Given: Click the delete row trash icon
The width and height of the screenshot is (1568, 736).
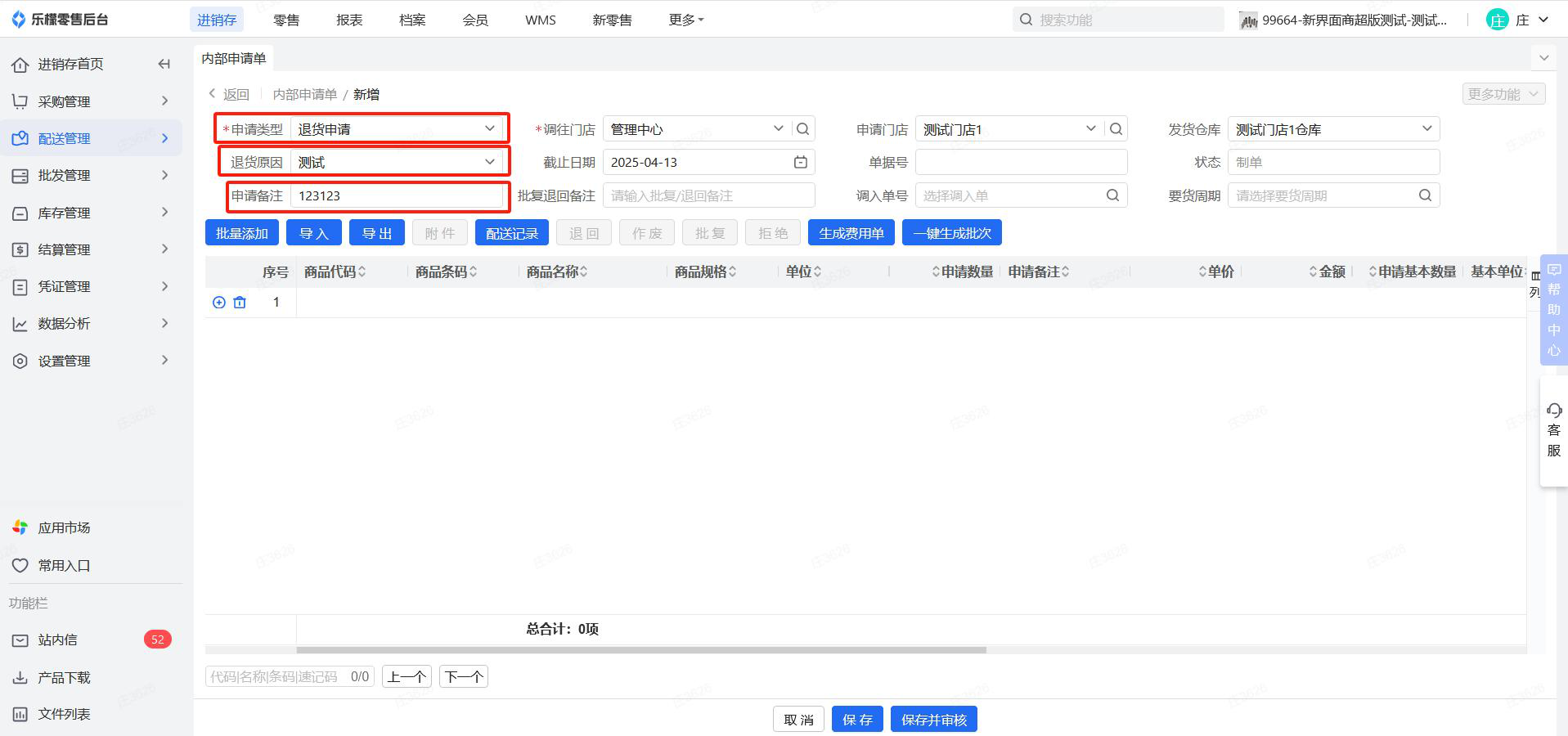Looking at the screenshot, I should 240,303.
